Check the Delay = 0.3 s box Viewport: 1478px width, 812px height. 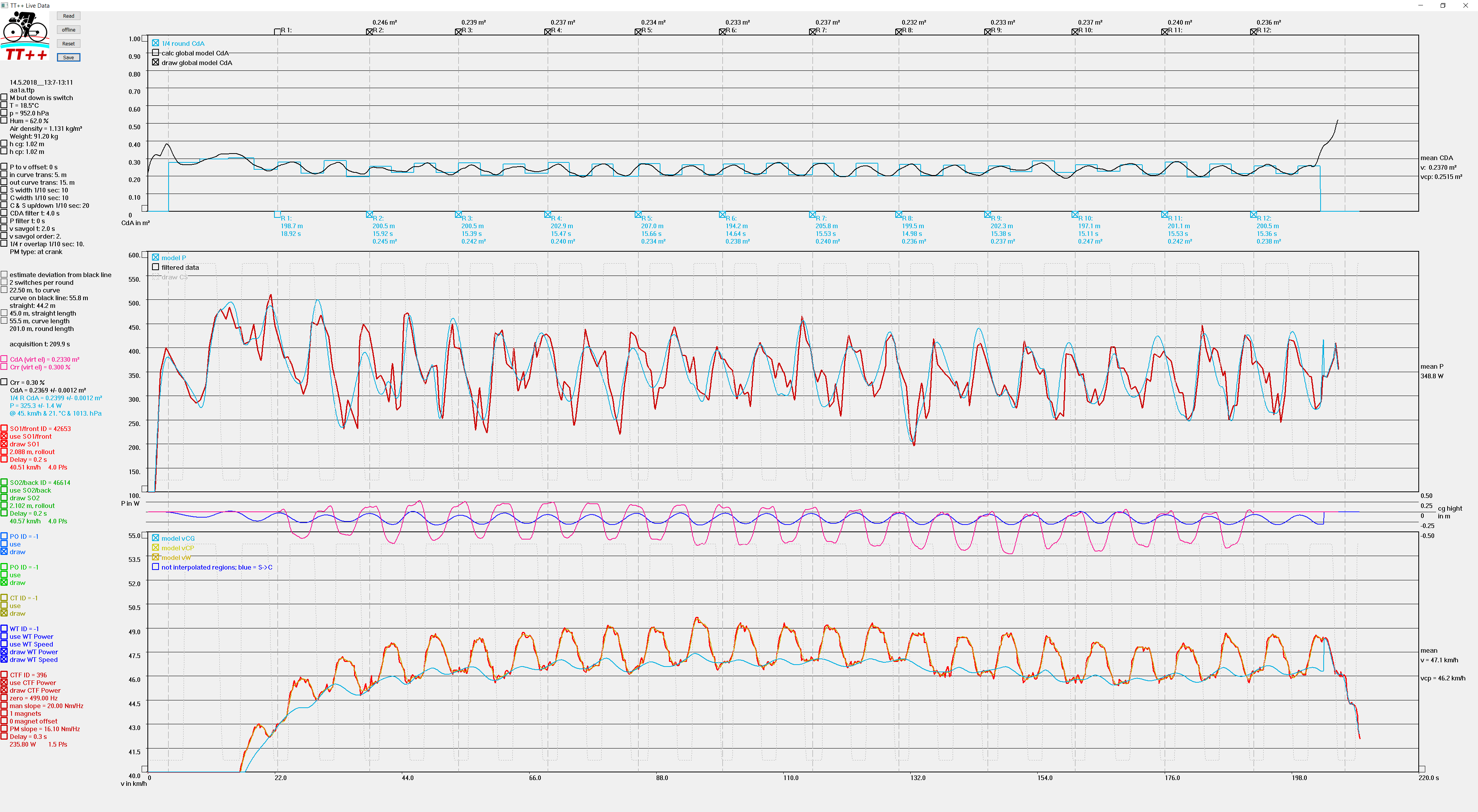(x=4, y=737)
